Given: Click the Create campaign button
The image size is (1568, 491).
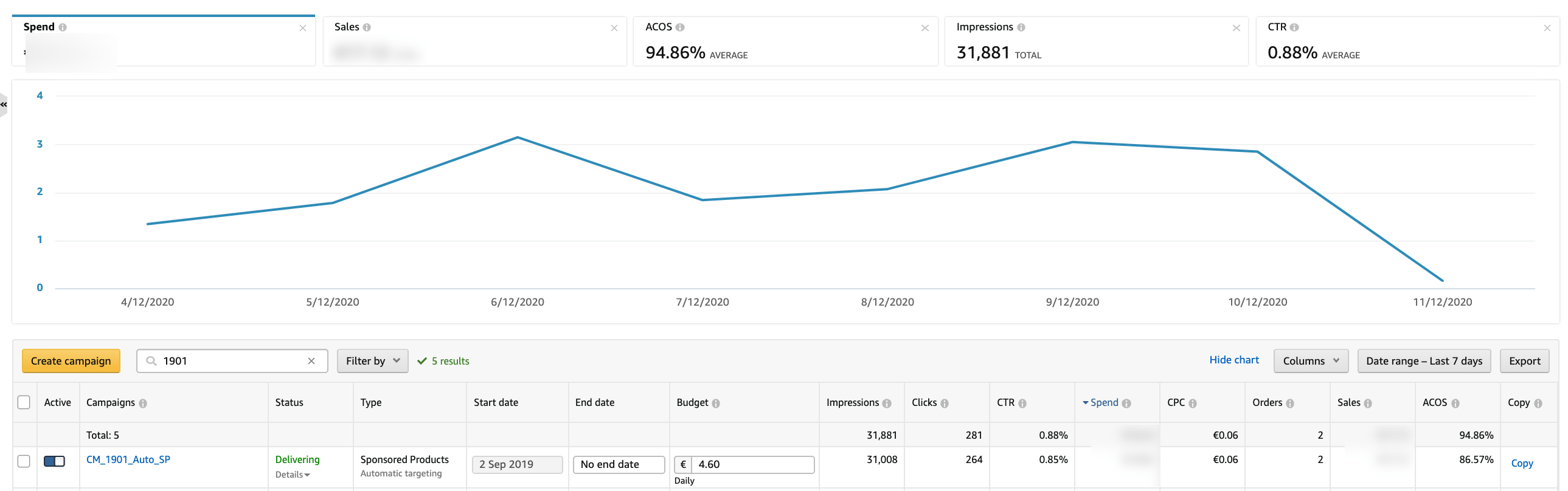Looking at the screenshot, I should (71, 361).
